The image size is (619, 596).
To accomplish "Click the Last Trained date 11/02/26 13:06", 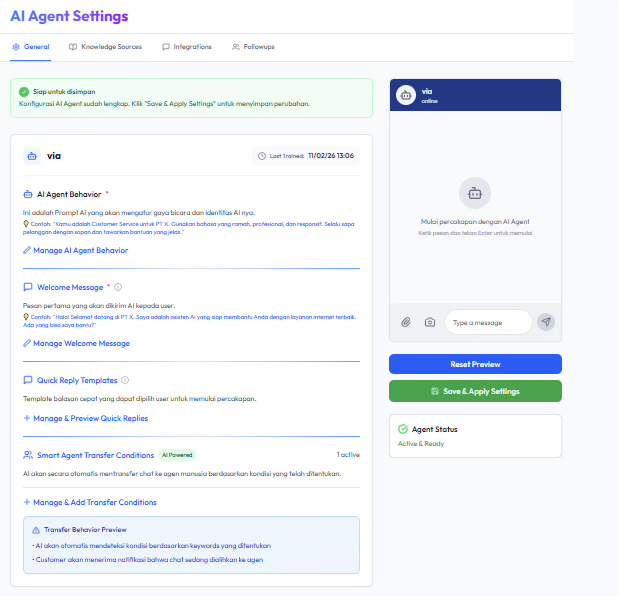I will (x=331, y=156).
